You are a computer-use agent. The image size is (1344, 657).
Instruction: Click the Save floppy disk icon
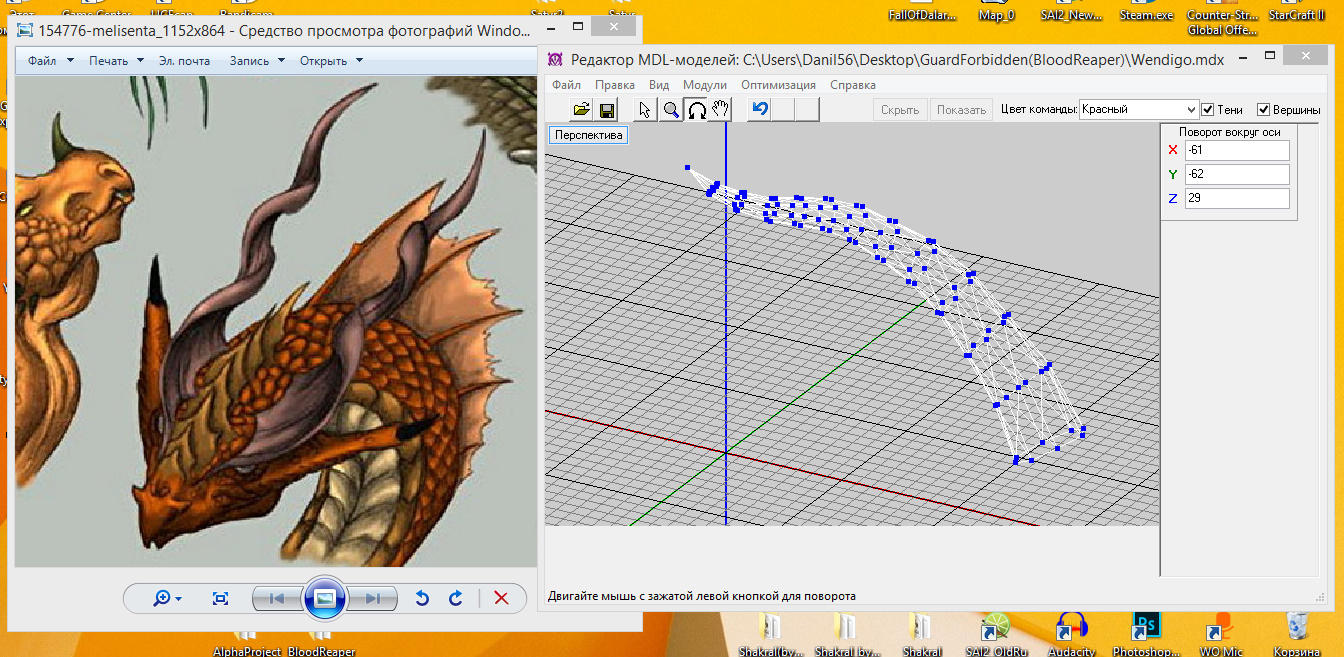pos(606,110)
